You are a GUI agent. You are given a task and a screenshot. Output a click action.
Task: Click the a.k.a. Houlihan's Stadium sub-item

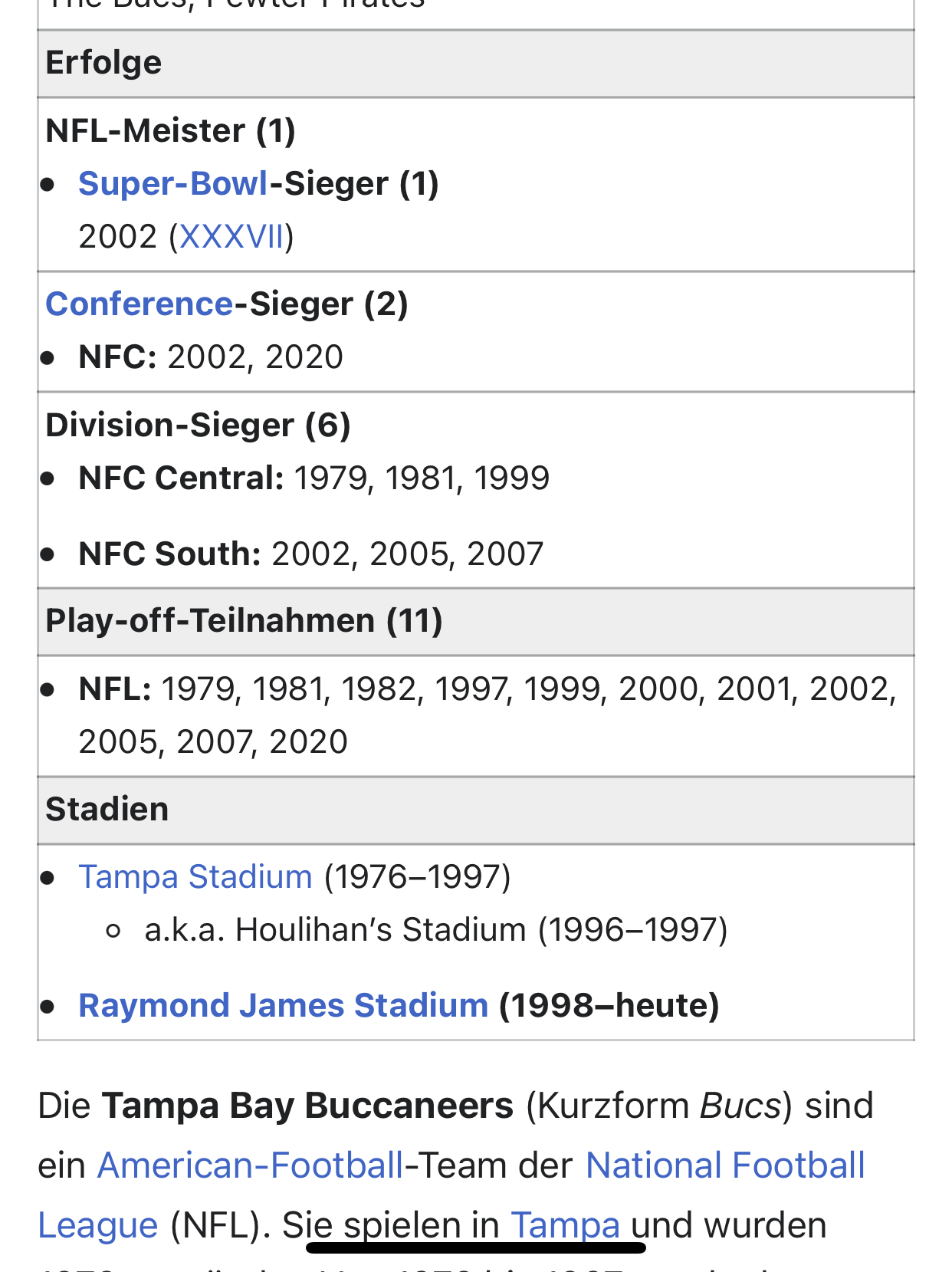tap(435, 930)
